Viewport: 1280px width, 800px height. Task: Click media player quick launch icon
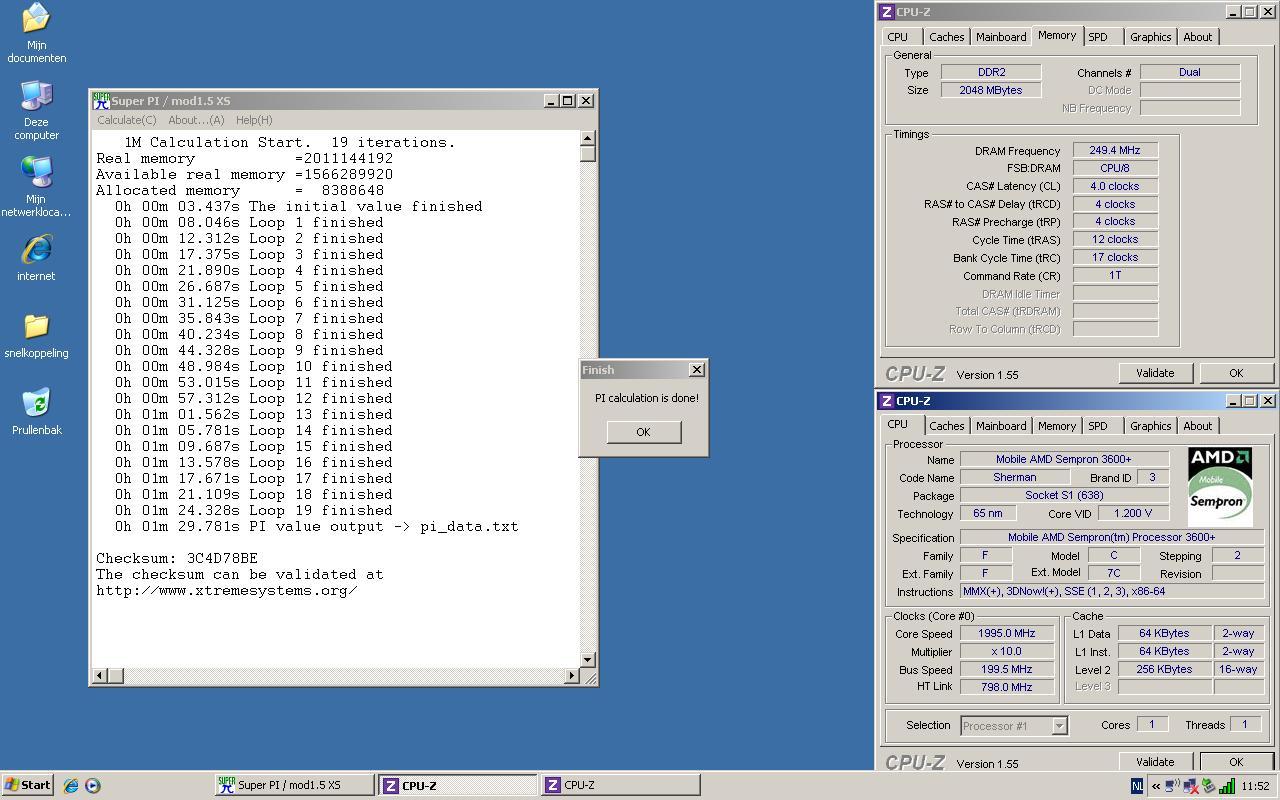(x=93, y=786)
